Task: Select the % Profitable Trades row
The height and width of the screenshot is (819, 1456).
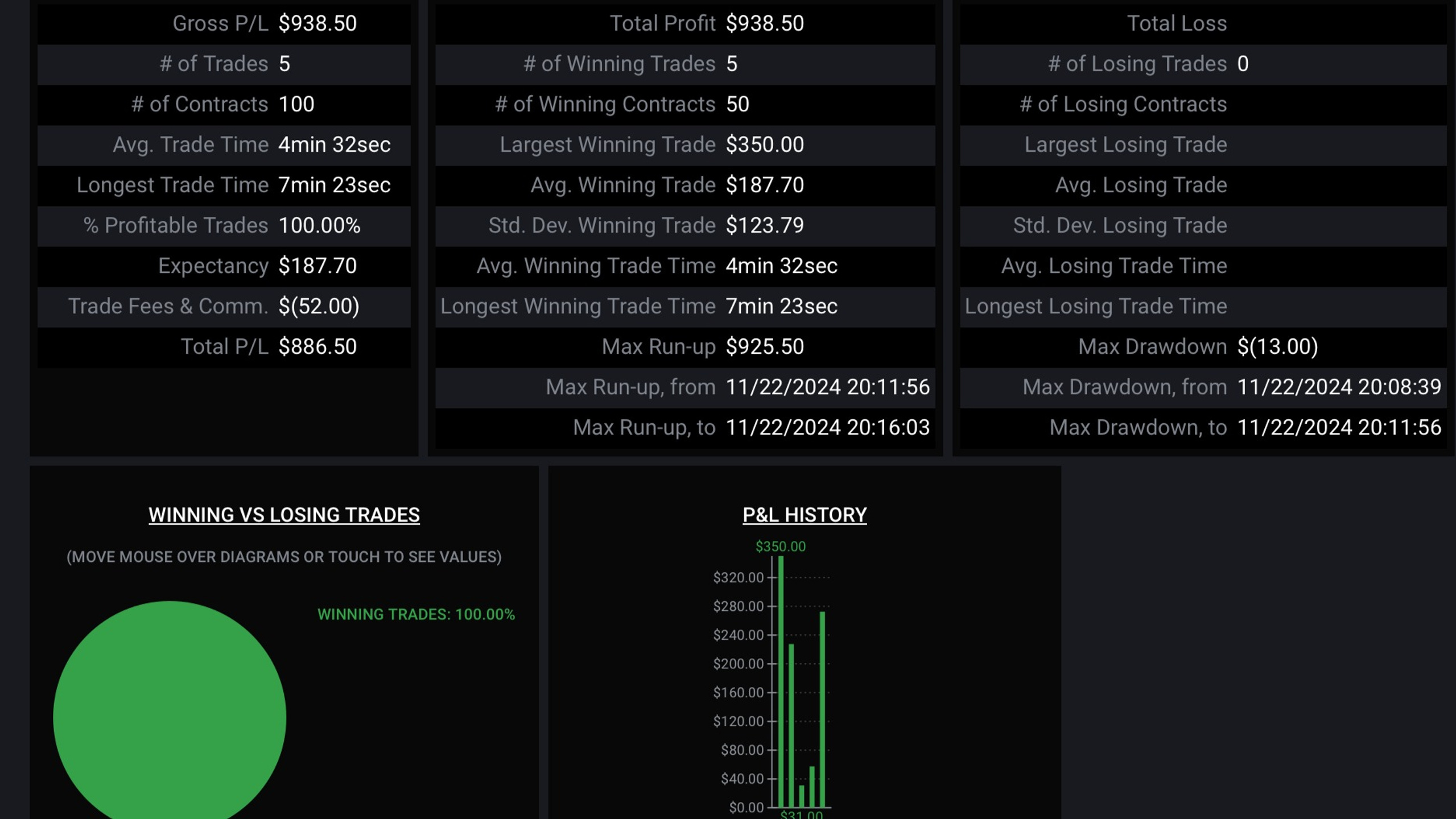Action: (x=224, y=226)
